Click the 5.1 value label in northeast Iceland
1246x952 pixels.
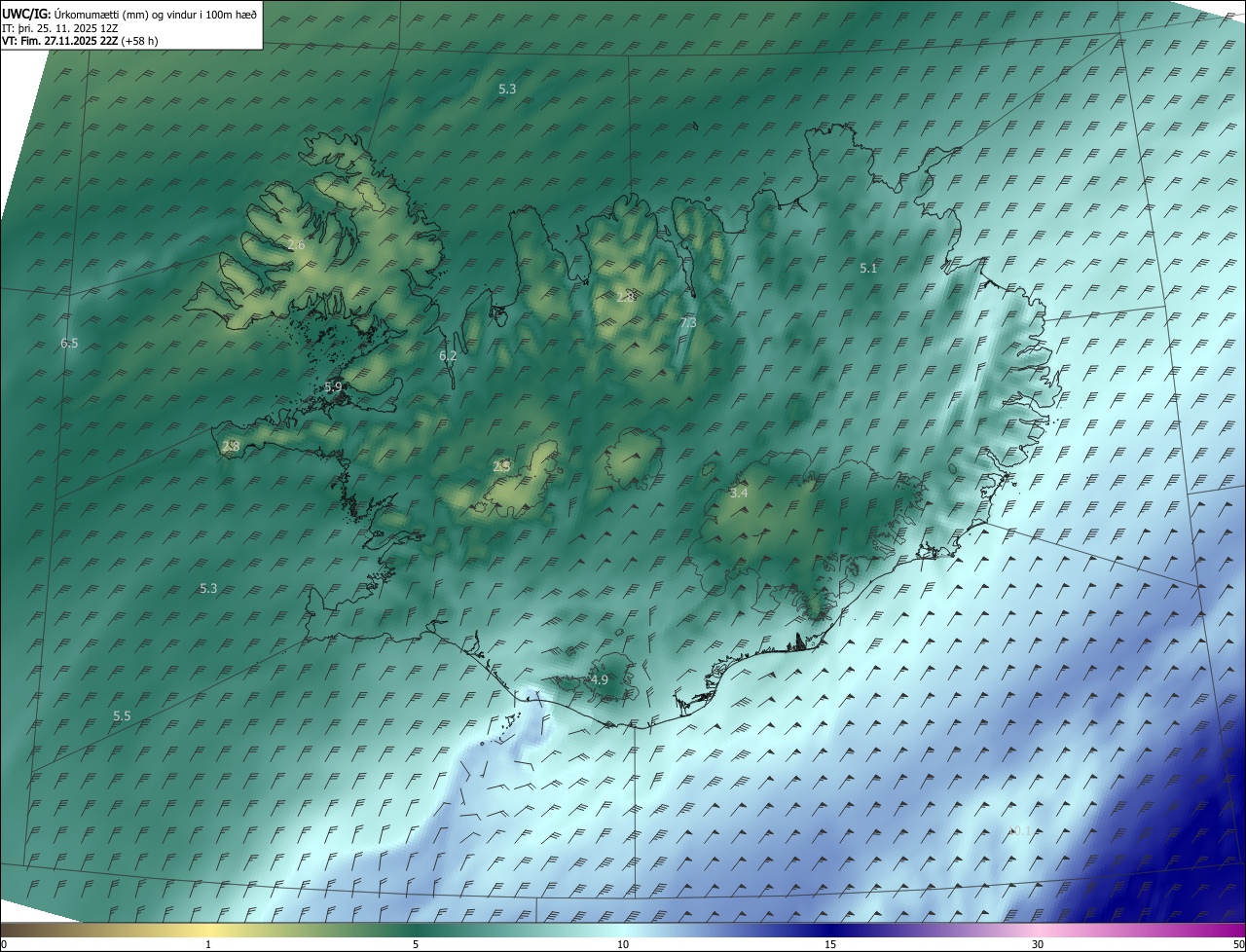[868, 268]
